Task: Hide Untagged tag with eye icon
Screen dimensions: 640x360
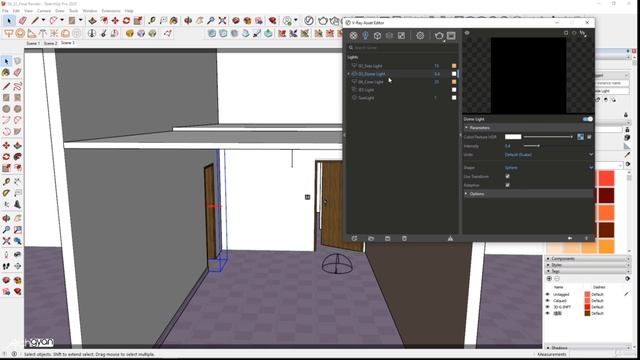Action: [548, 294]
